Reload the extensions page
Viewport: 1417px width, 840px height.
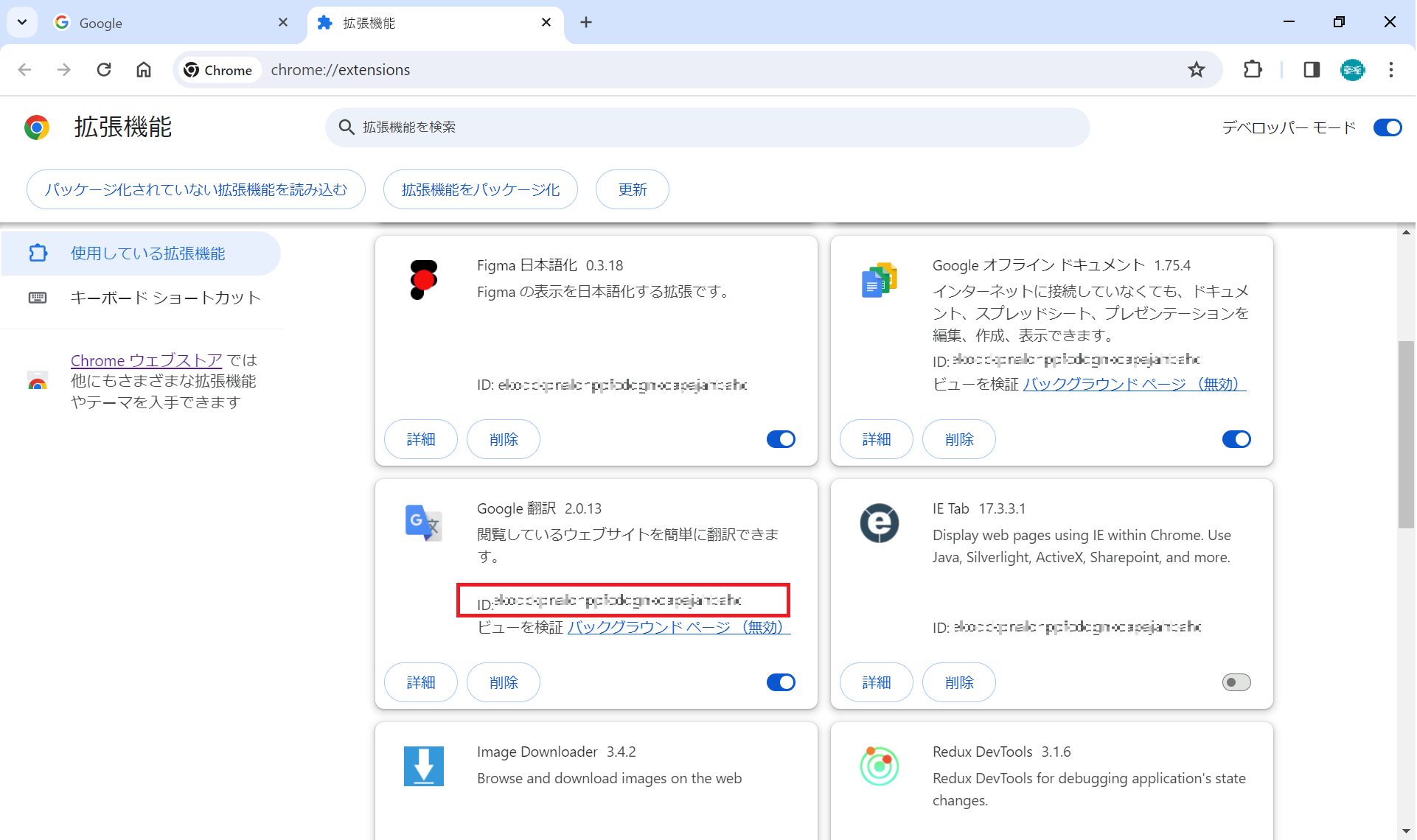(104, 70)
